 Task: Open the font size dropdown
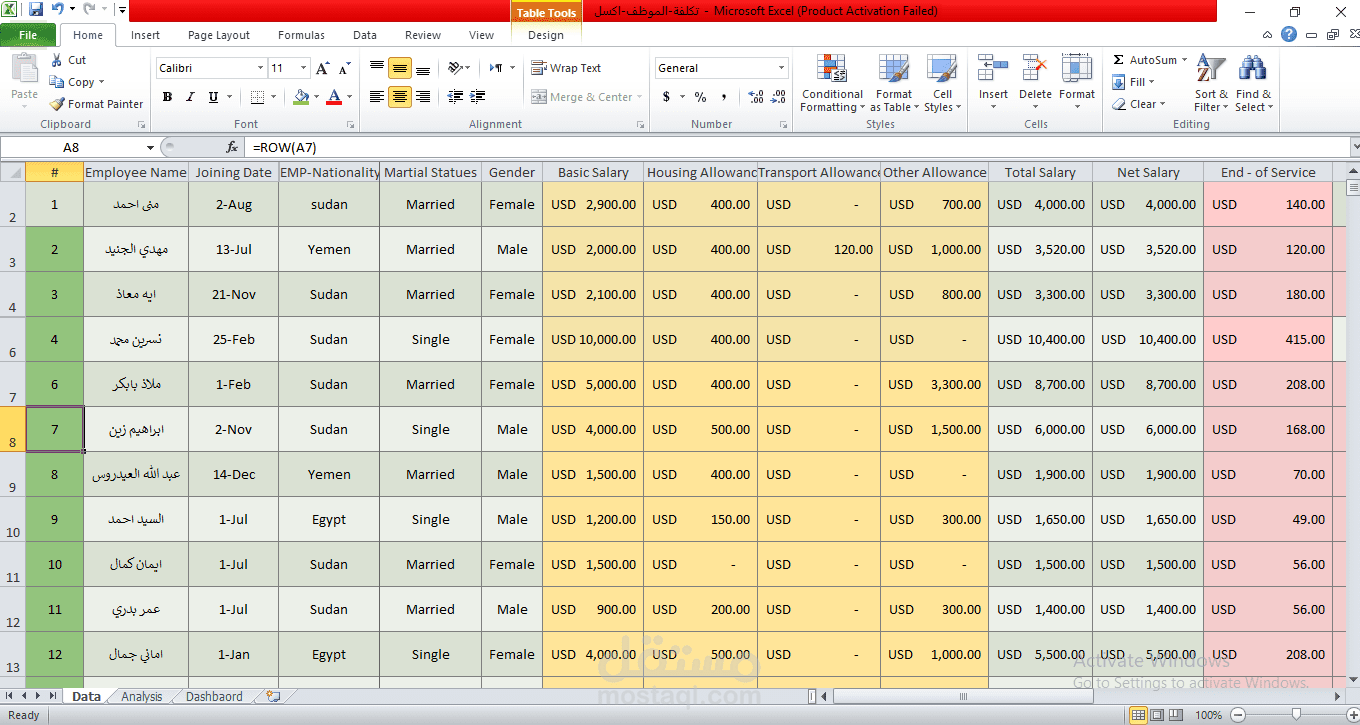point(303,68)
